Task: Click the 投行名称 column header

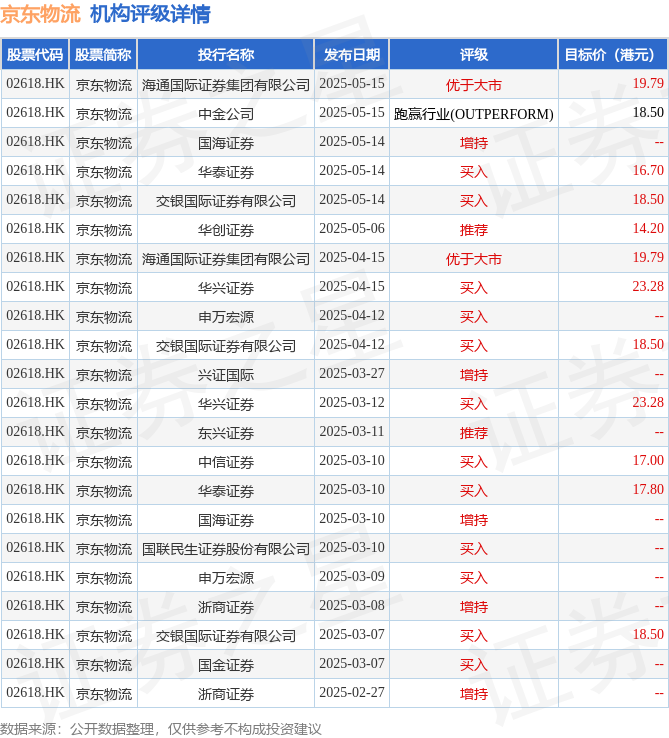Action: pos(226,55)
